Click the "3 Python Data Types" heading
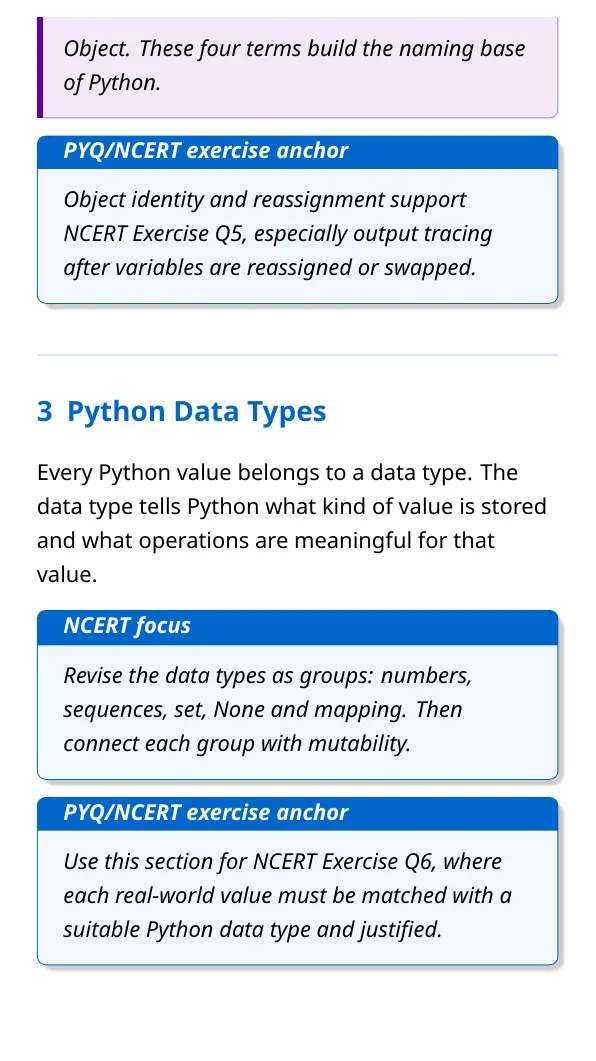 [181, 411]
